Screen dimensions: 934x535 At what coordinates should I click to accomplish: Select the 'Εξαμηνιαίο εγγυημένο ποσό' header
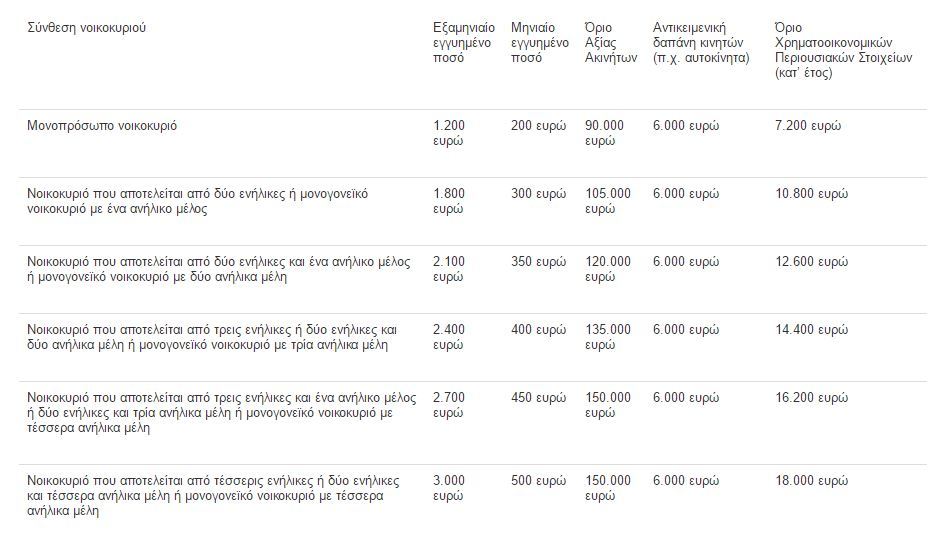click(463, 43)
